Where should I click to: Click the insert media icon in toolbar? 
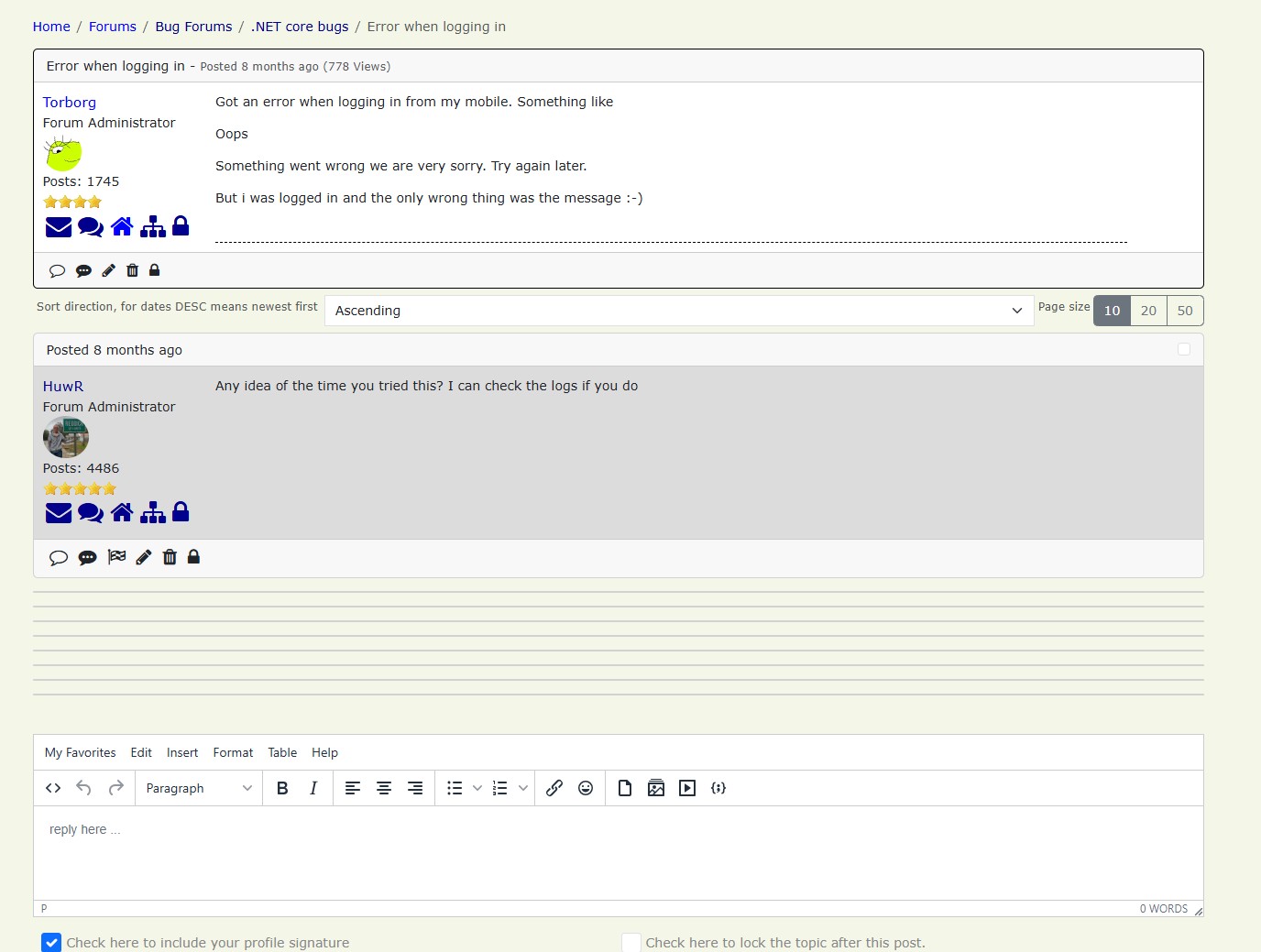(x=687, y=788)
